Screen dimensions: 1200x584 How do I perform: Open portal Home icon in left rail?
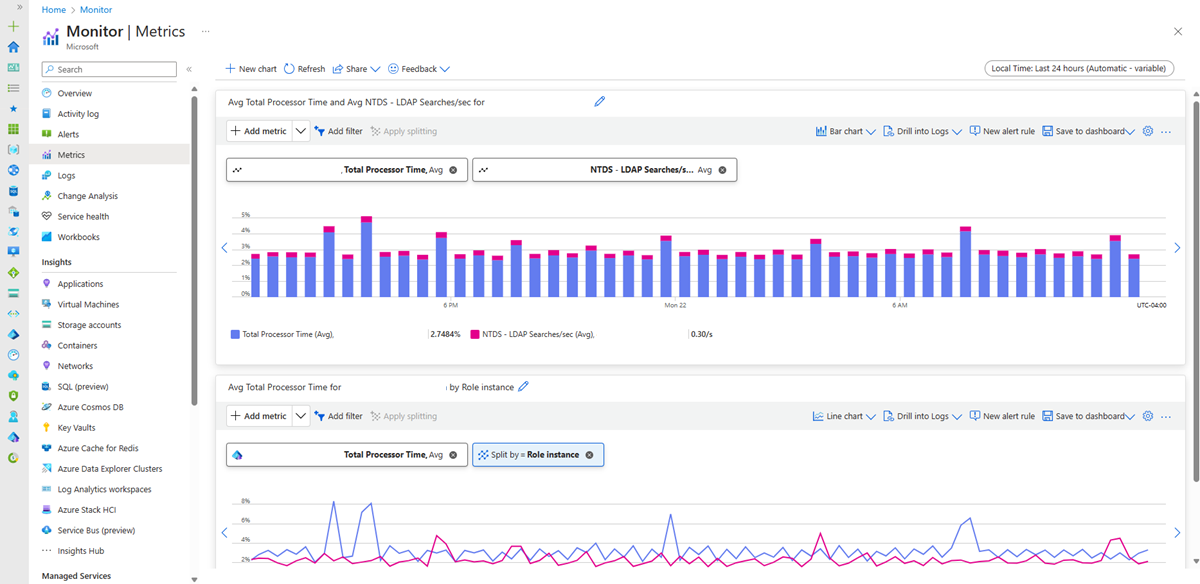click(13, 47)
